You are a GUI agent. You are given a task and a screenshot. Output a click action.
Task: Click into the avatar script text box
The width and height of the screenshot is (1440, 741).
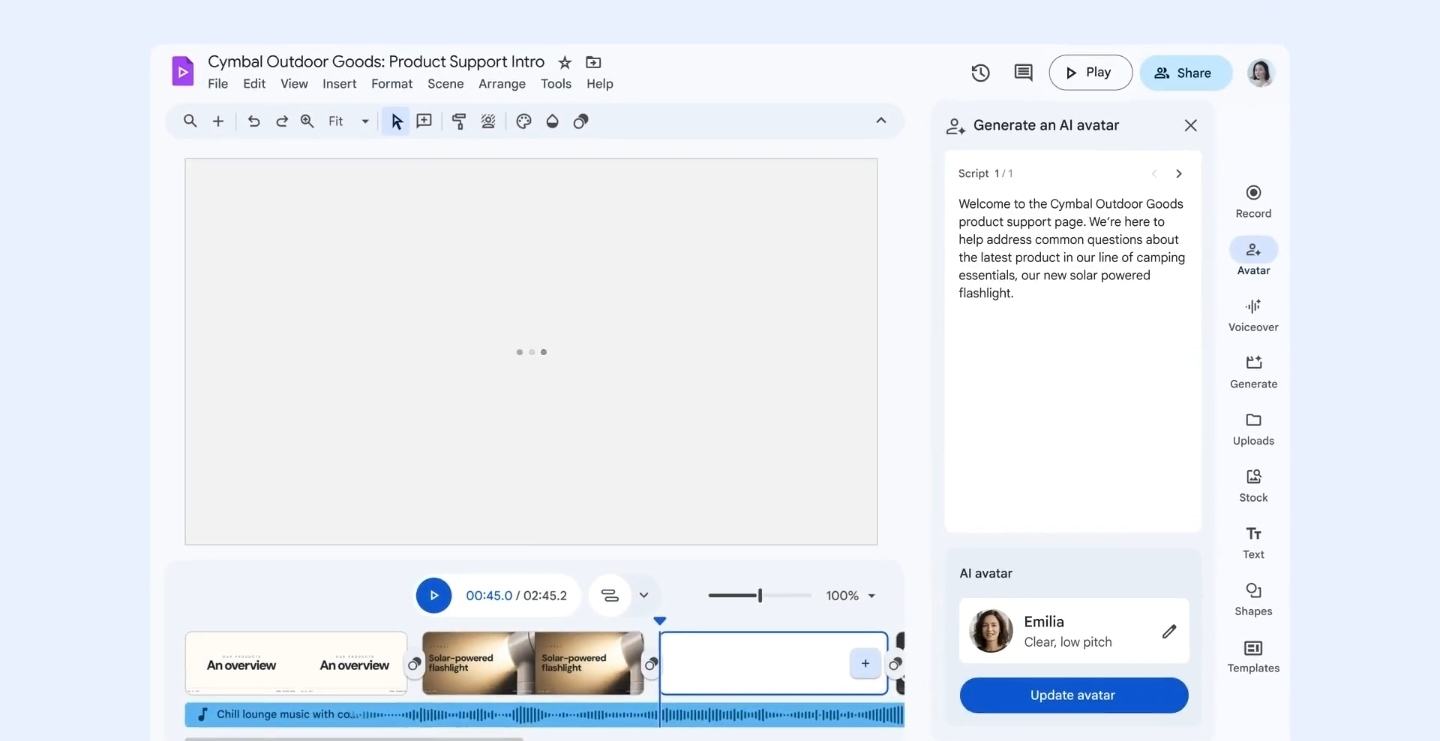click(x=1073, y=341)
